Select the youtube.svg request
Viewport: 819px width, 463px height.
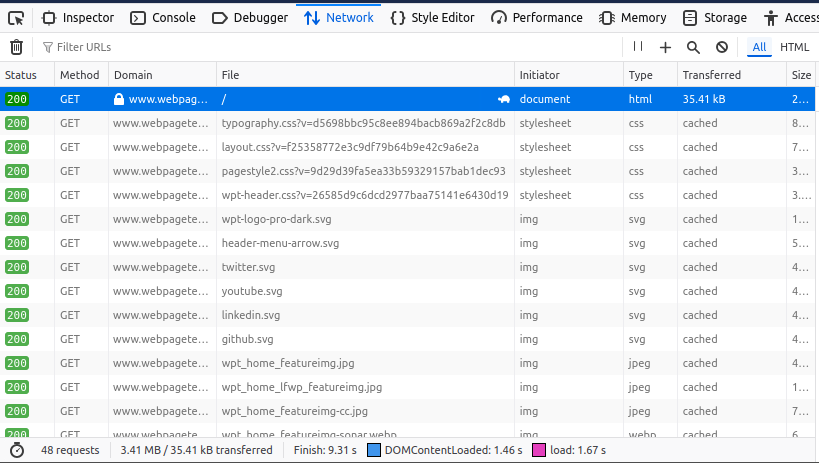[407, 292]
